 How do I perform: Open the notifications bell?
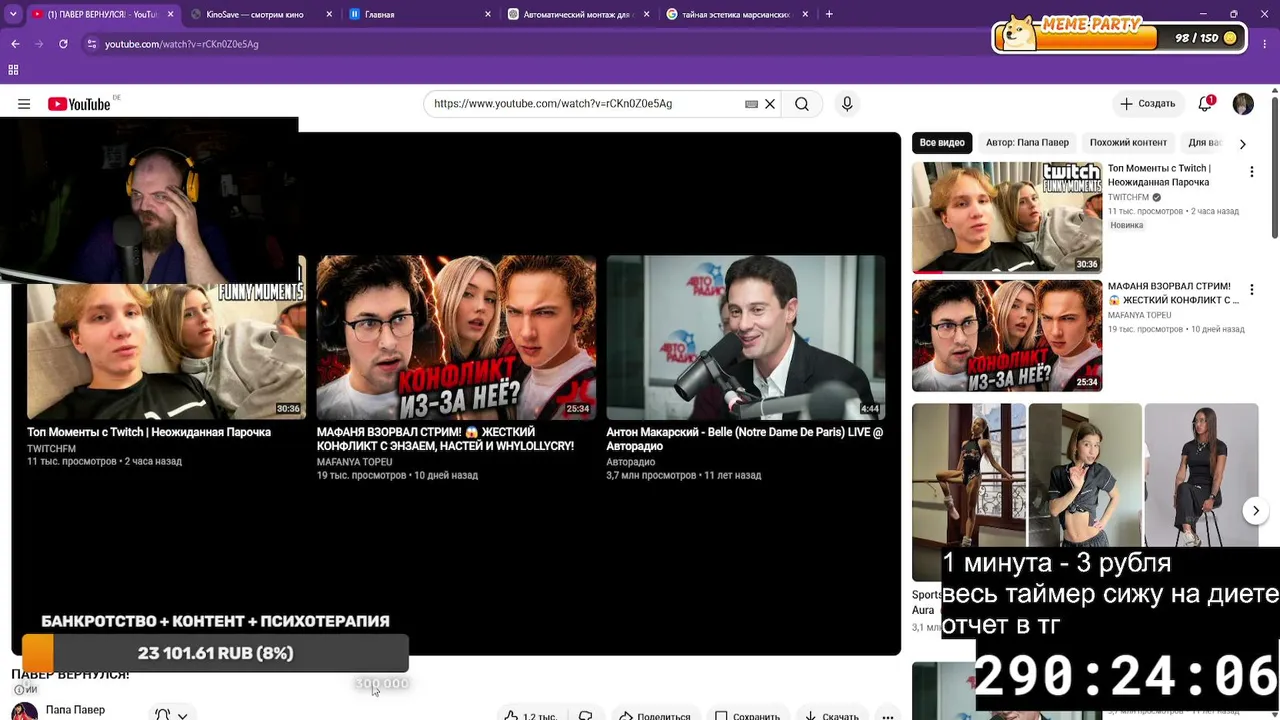pos(1205,104)
